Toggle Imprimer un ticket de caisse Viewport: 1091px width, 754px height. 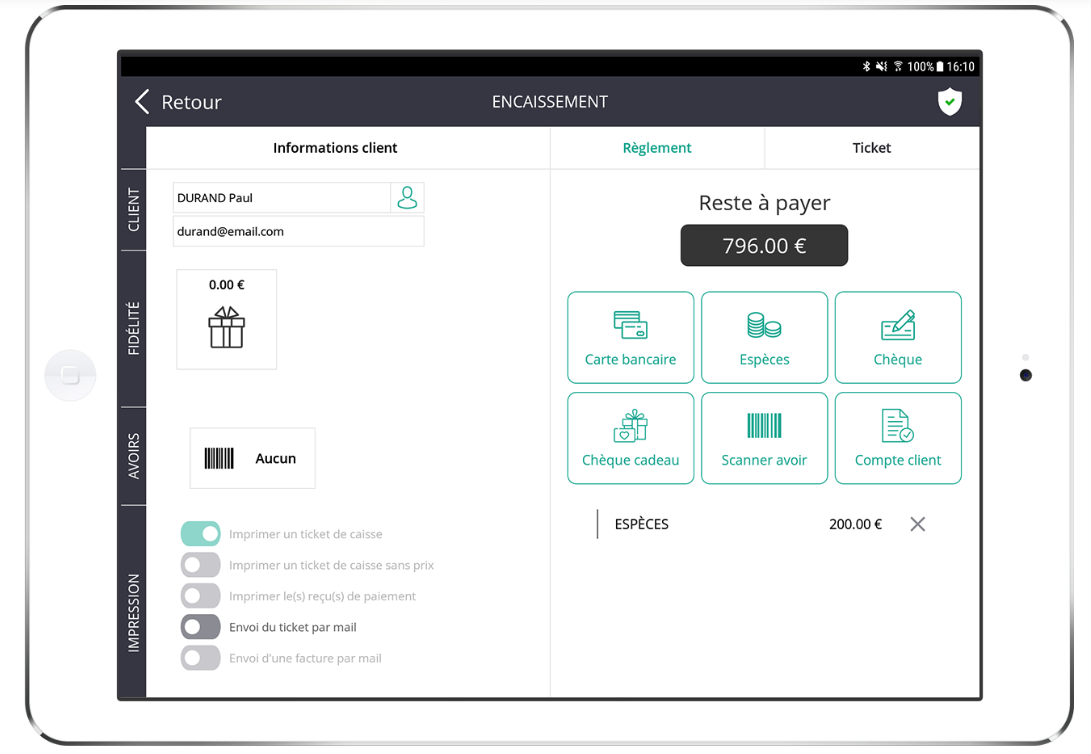coord(200,534)
